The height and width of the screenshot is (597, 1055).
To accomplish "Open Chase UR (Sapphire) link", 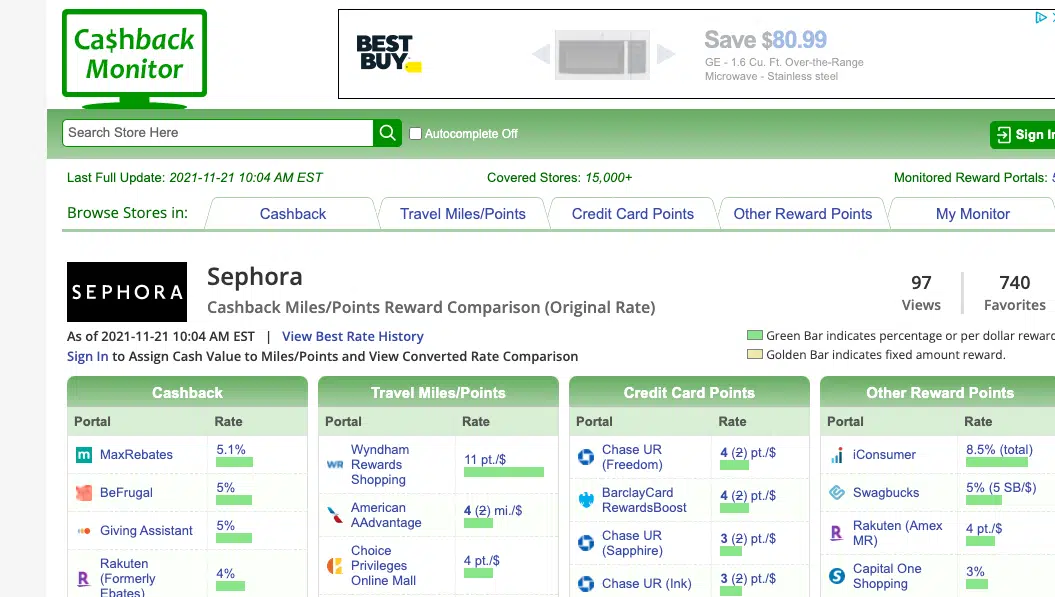I will tap(632, 543).
